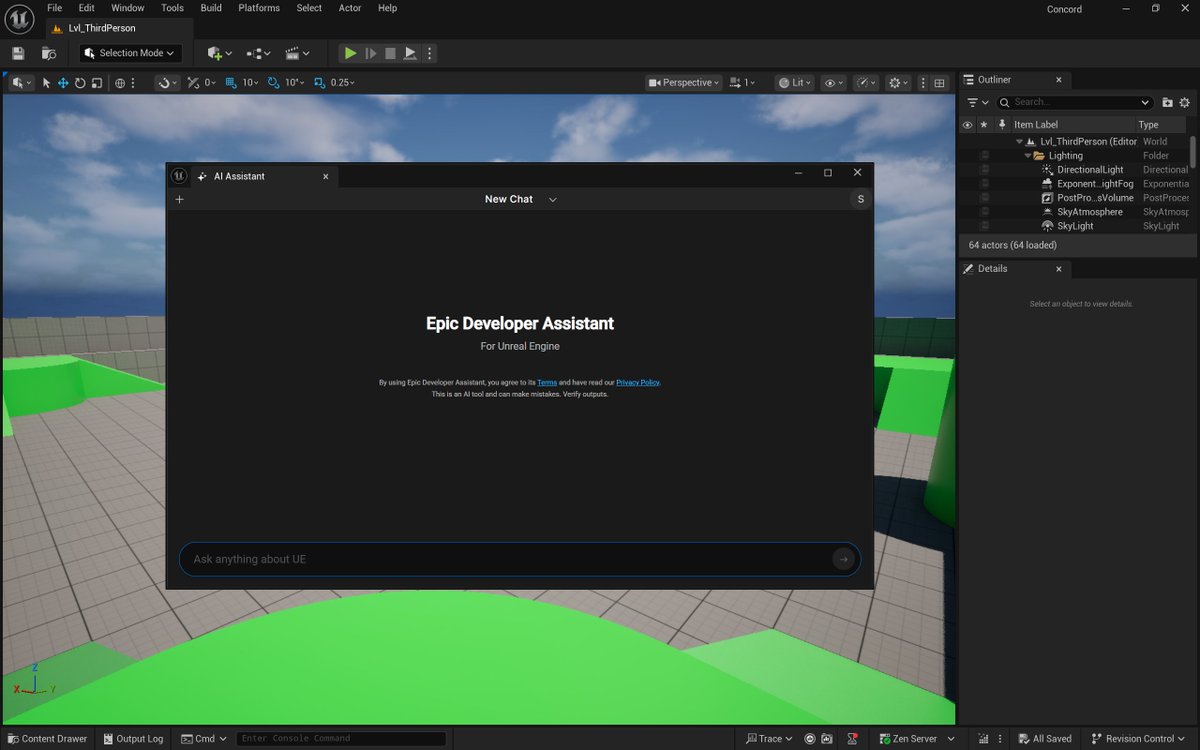Screen dimensions: 1200x750
Task: Open the Output Log
Action: click(x=133, y=739)
